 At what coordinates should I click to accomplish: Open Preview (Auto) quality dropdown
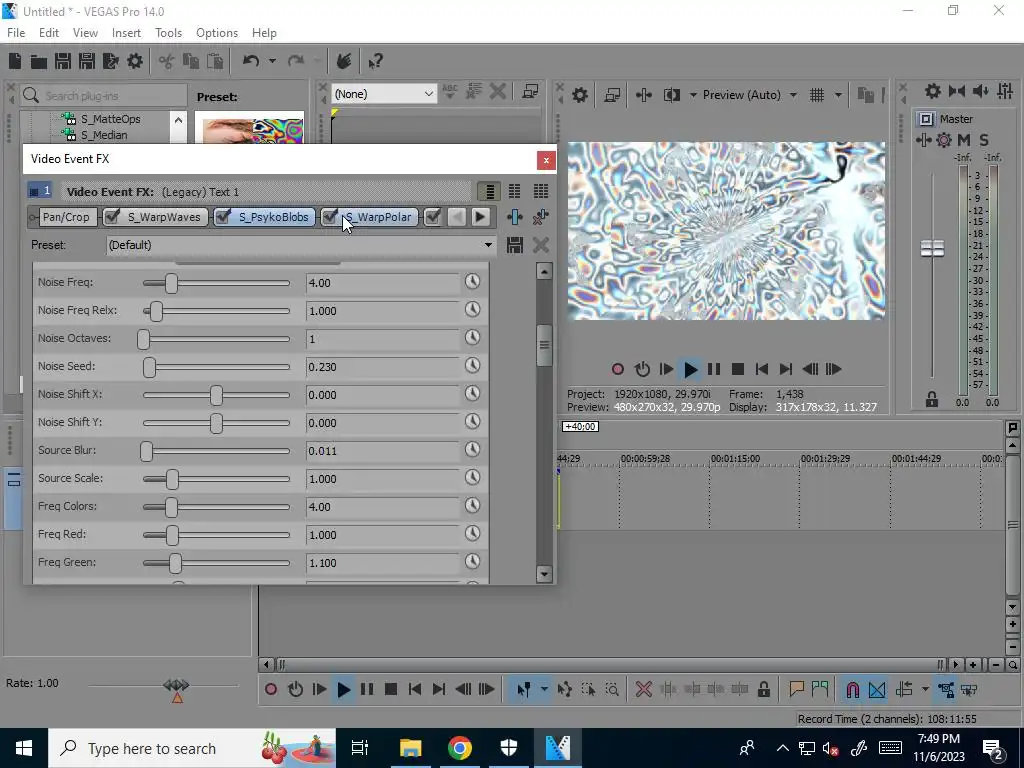click(749, 95)
